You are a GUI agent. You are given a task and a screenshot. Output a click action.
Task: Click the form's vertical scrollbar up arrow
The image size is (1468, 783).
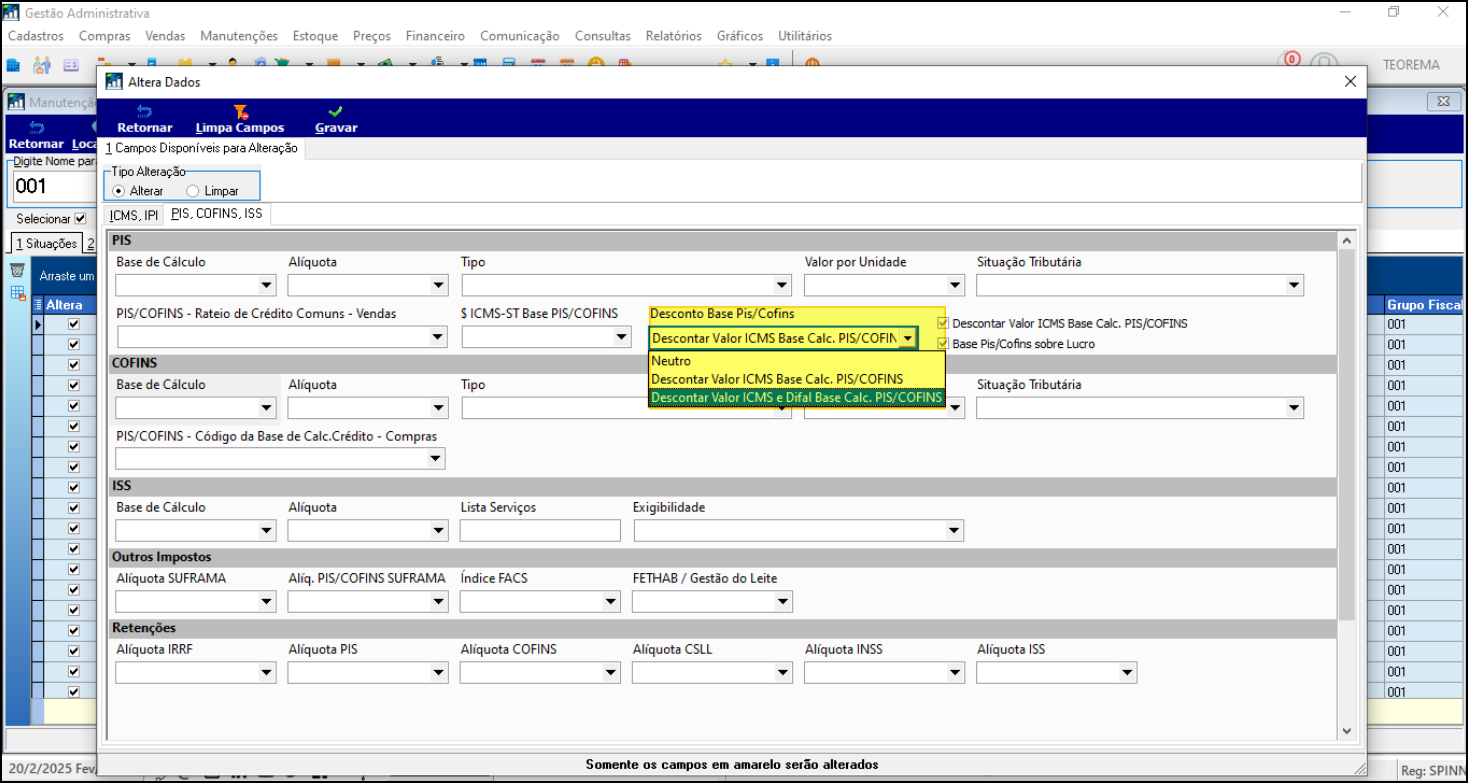click(1346, 241)
